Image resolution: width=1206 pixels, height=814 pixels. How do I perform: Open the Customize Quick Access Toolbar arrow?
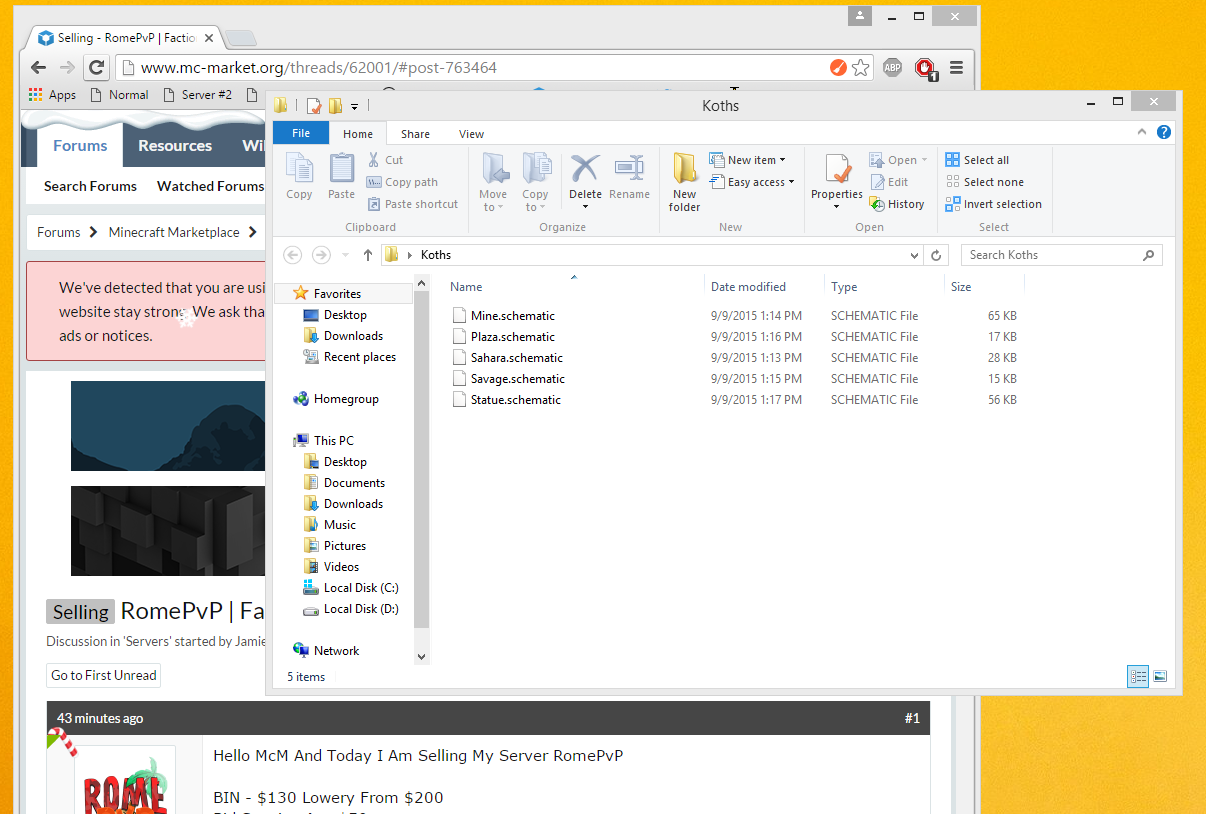354,106
